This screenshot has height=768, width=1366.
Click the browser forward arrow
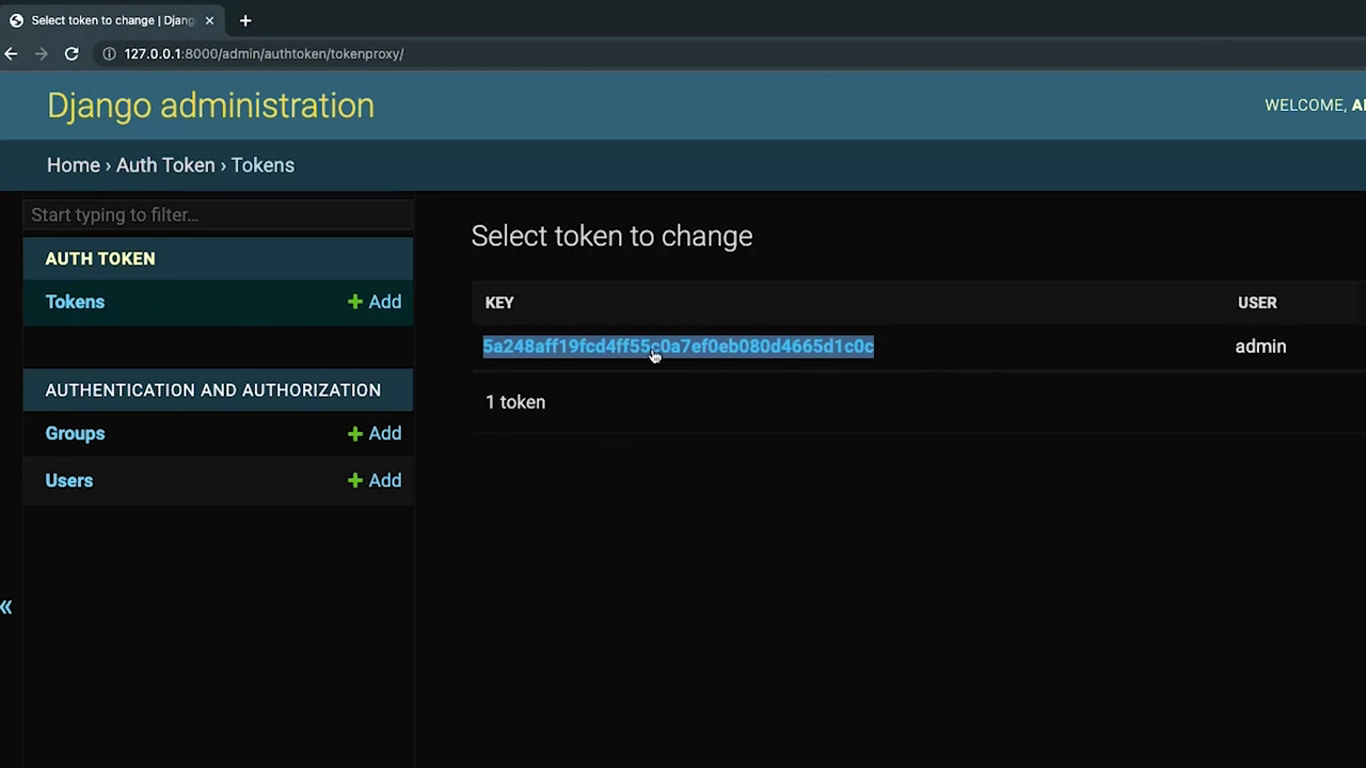[41, 54]
